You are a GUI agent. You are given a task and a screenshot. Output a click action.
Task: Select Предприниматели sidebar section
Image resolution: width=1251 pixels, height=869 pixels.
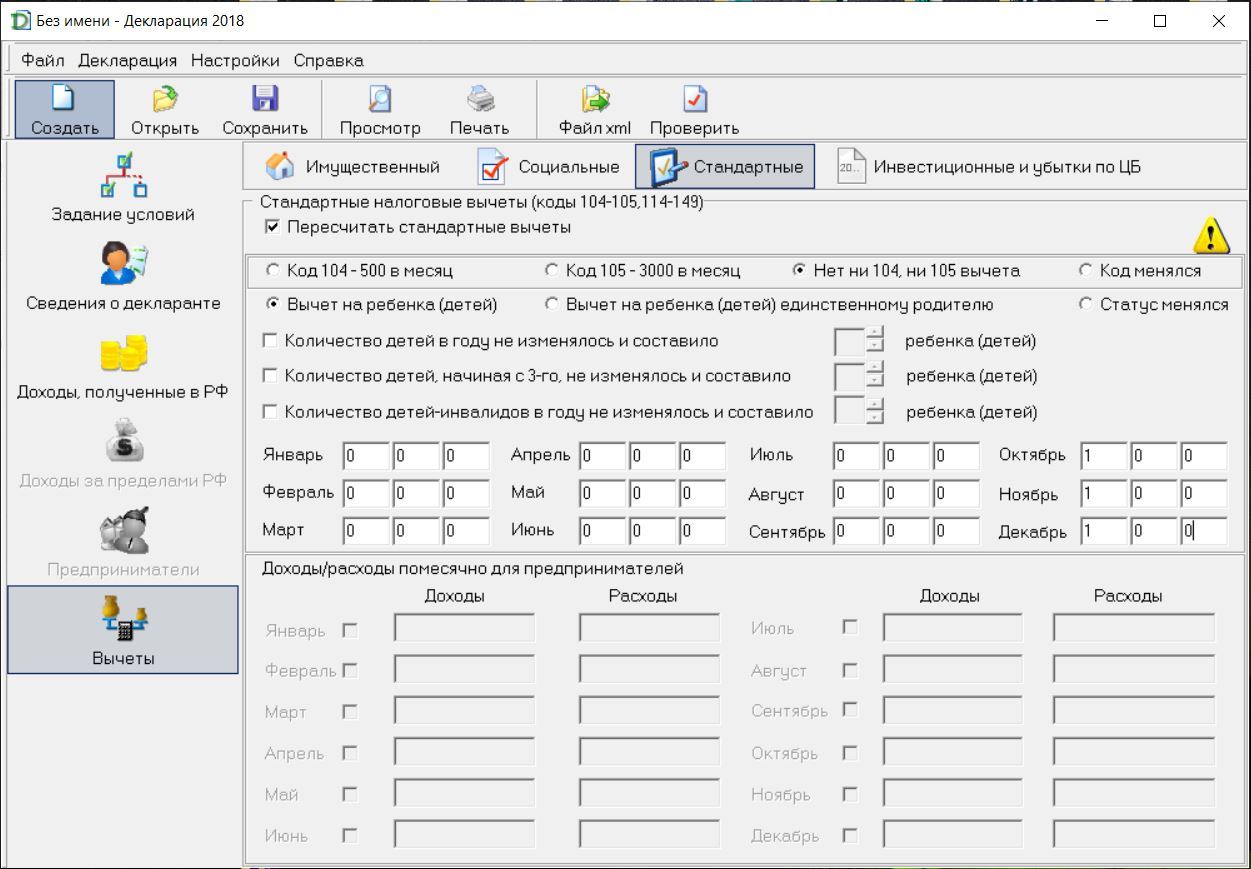pos(123,542)
